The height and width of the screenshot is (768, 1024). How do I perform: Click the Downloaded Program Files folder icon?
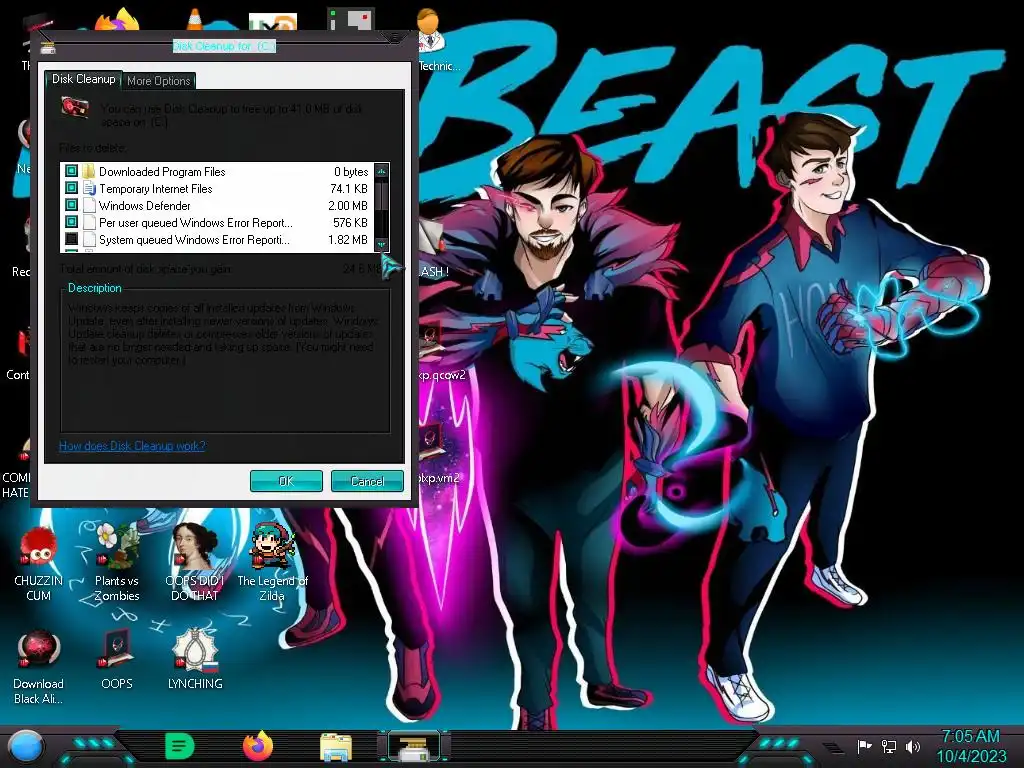[x=89, y=171]
